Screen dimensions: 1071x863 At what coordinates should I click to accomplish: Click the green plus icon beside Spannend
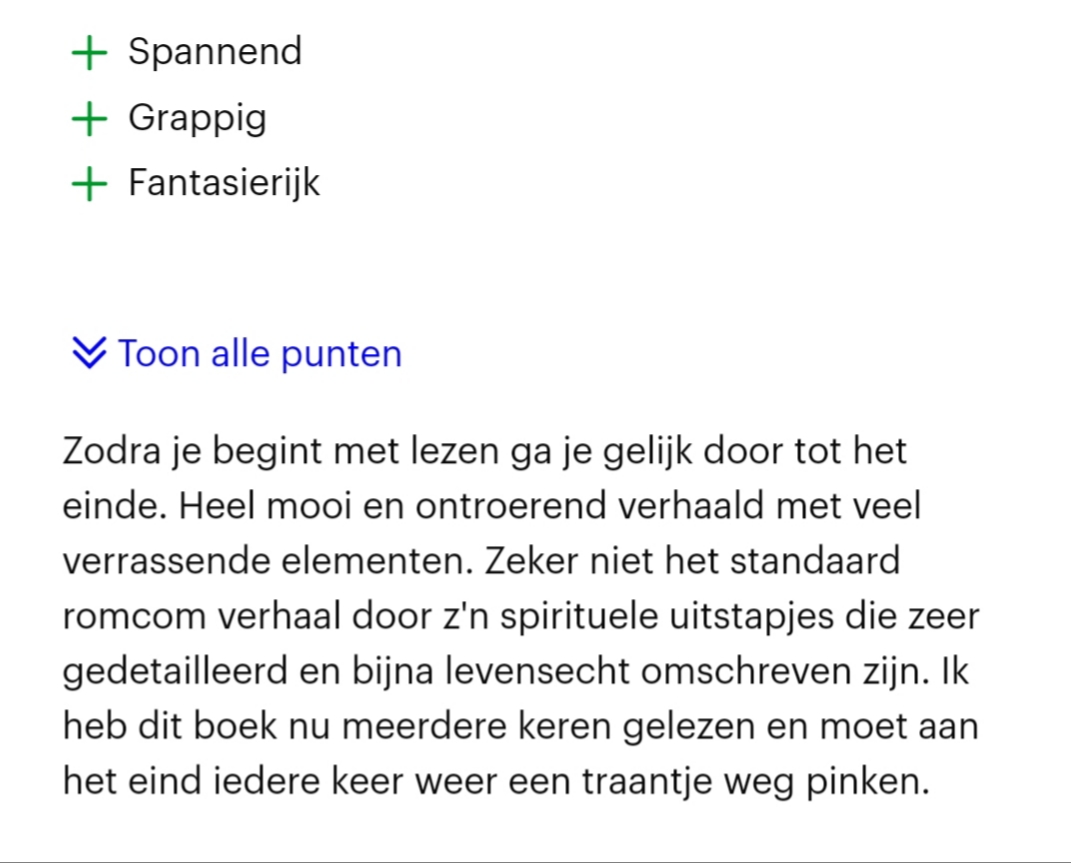pyautogui.click(x=89, y=53)
